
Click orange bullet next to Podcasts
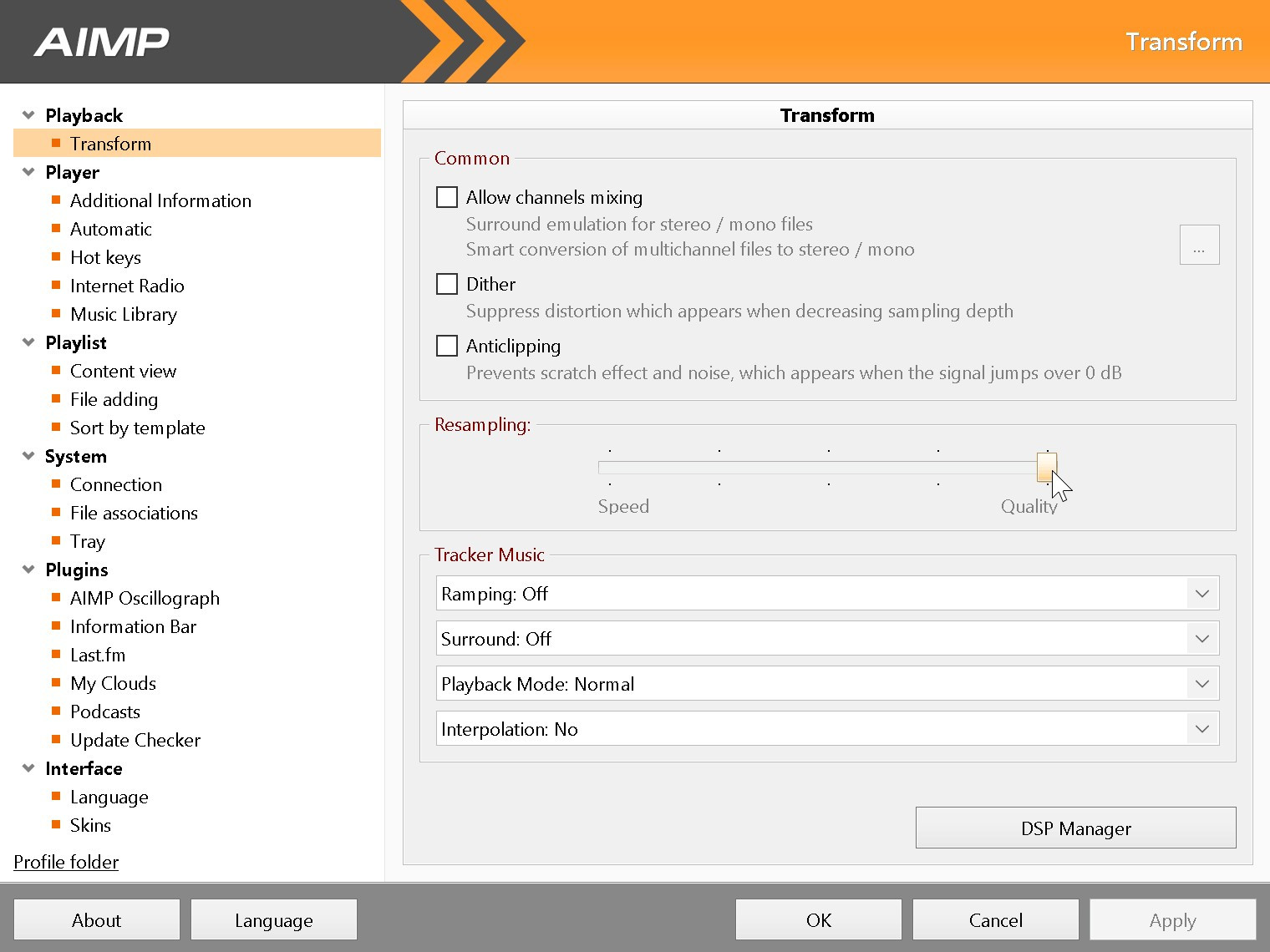coord(56,711)
